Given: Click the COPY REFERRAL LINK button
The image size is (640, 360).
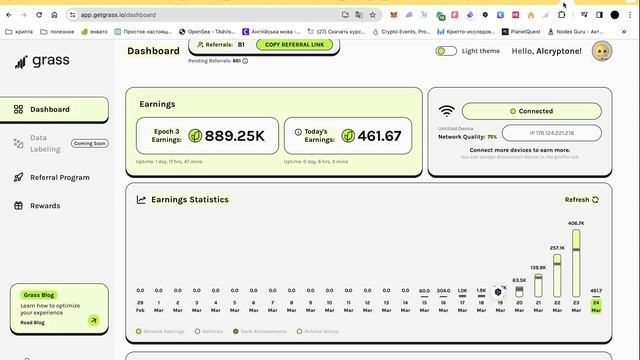Looking at the screenshot, I should coord(294,44).
